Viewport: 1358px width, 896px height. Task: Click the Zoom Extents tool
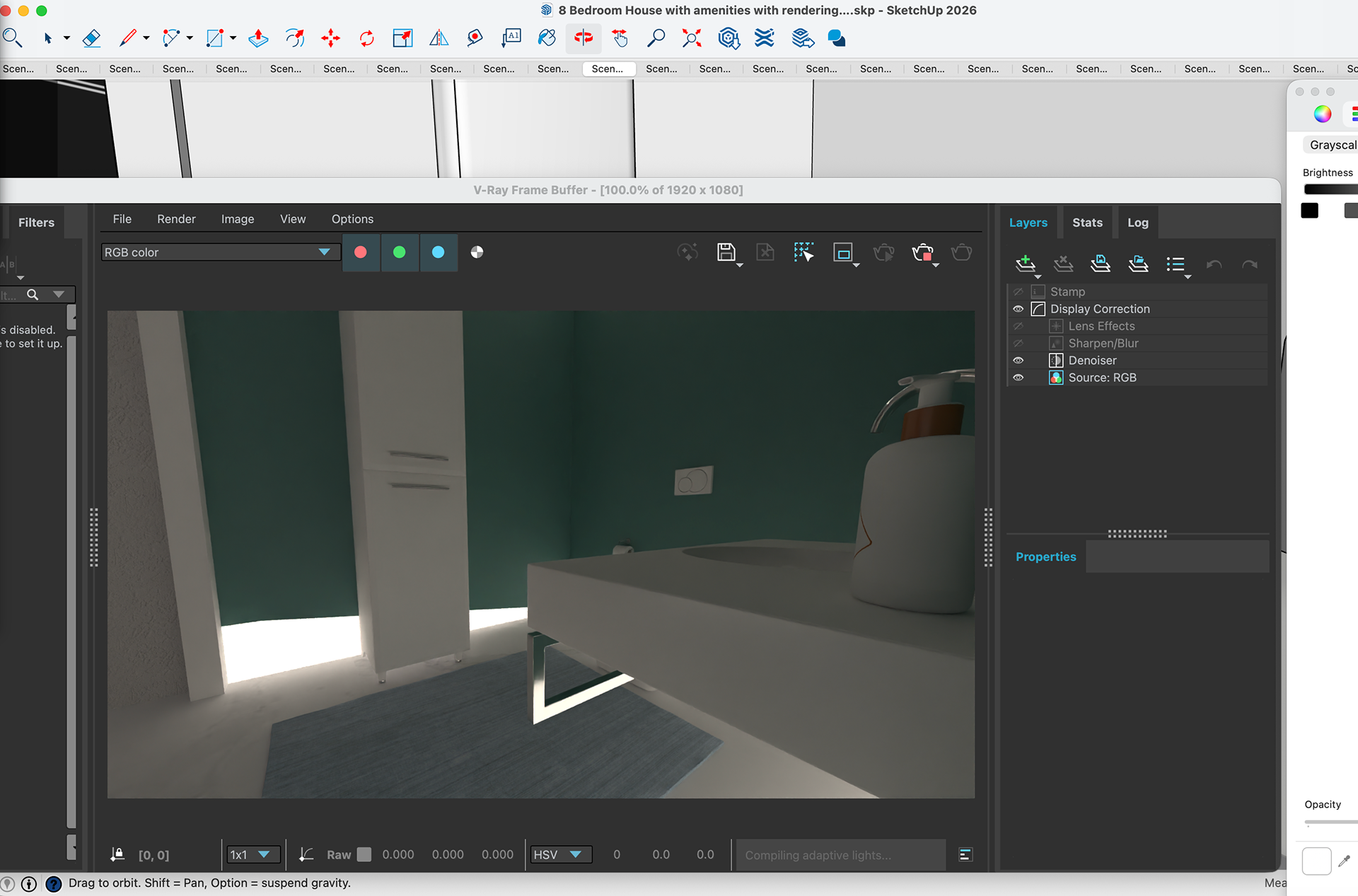coord(691,38)
